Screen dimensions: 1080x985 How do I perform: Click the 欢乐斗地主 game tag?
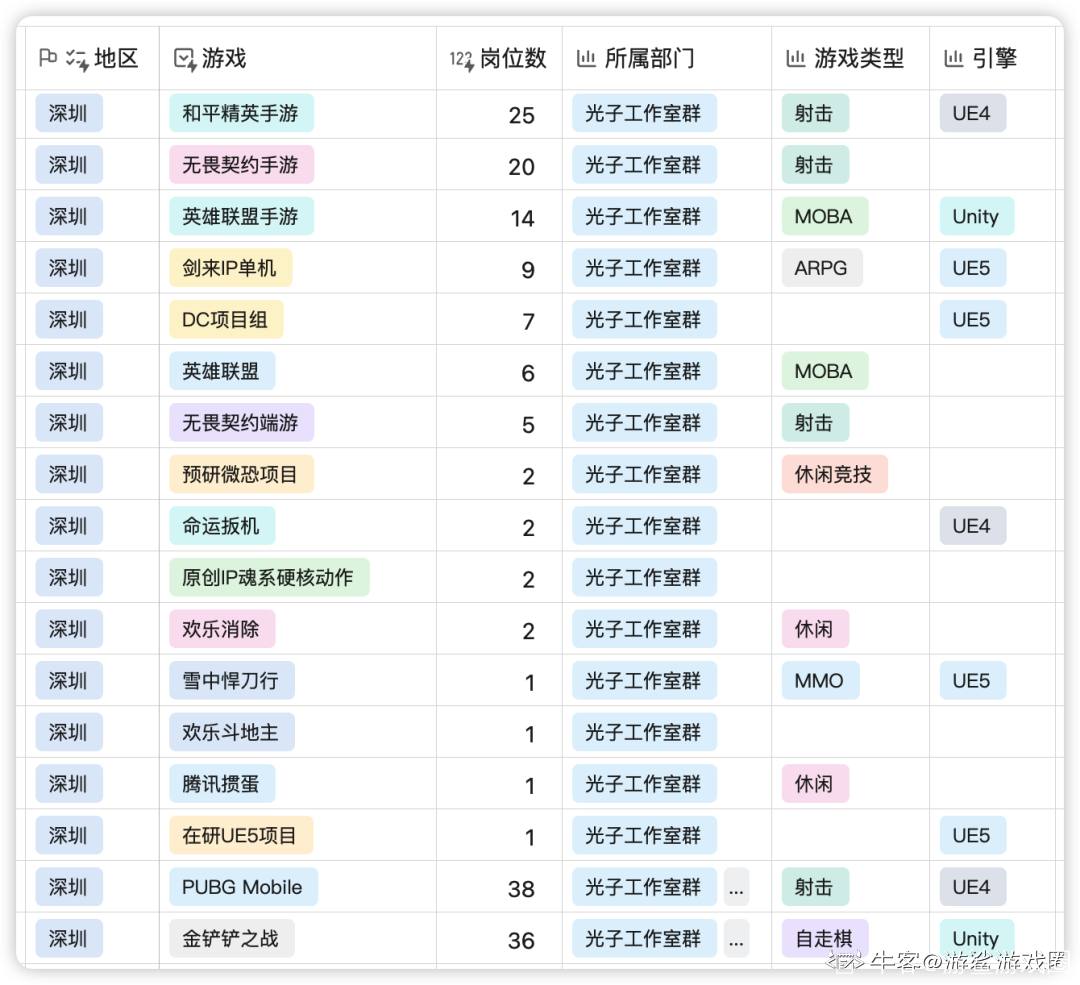coord(232,732)
